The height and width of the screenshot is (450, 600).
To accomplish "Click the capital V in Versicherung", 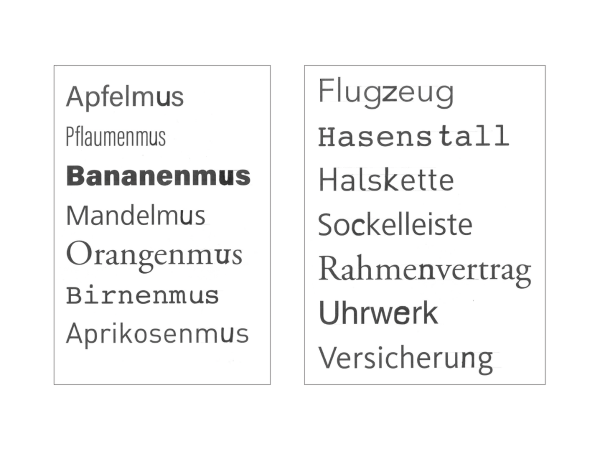I will coord(330,357).
